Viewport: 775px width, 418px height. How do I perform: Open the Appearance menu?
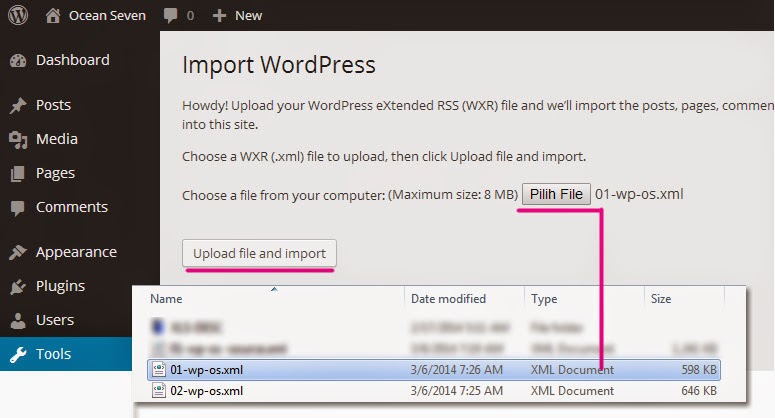click(76, 252)
